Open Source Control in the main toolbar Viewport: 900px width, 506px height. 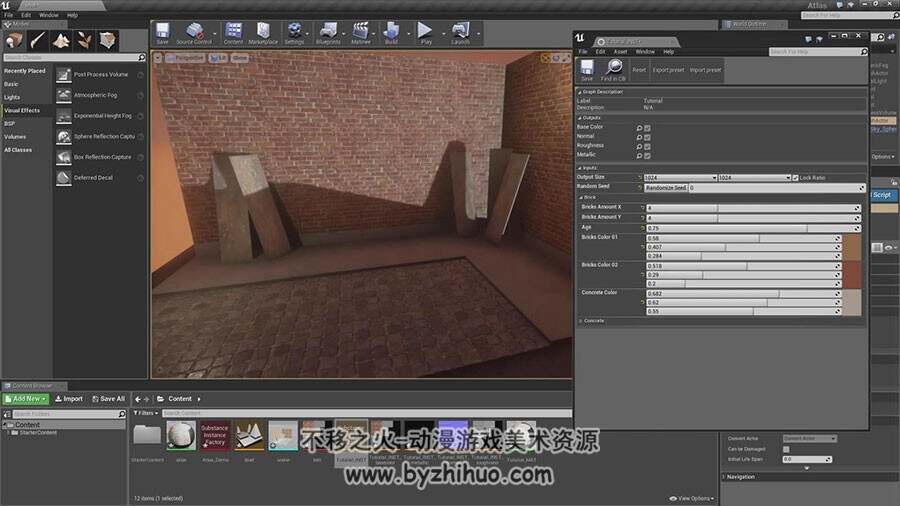pos(194,33)
